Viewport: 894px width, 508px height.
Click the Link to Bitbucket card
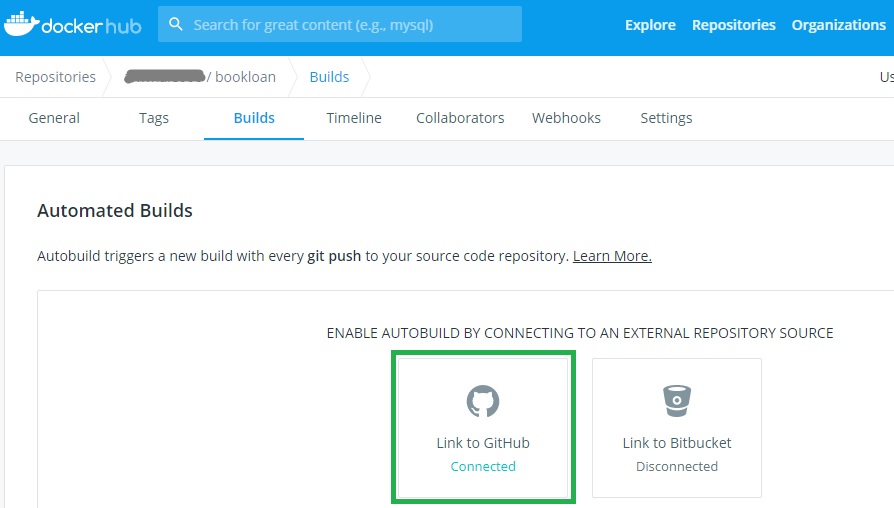click(677, 428)
